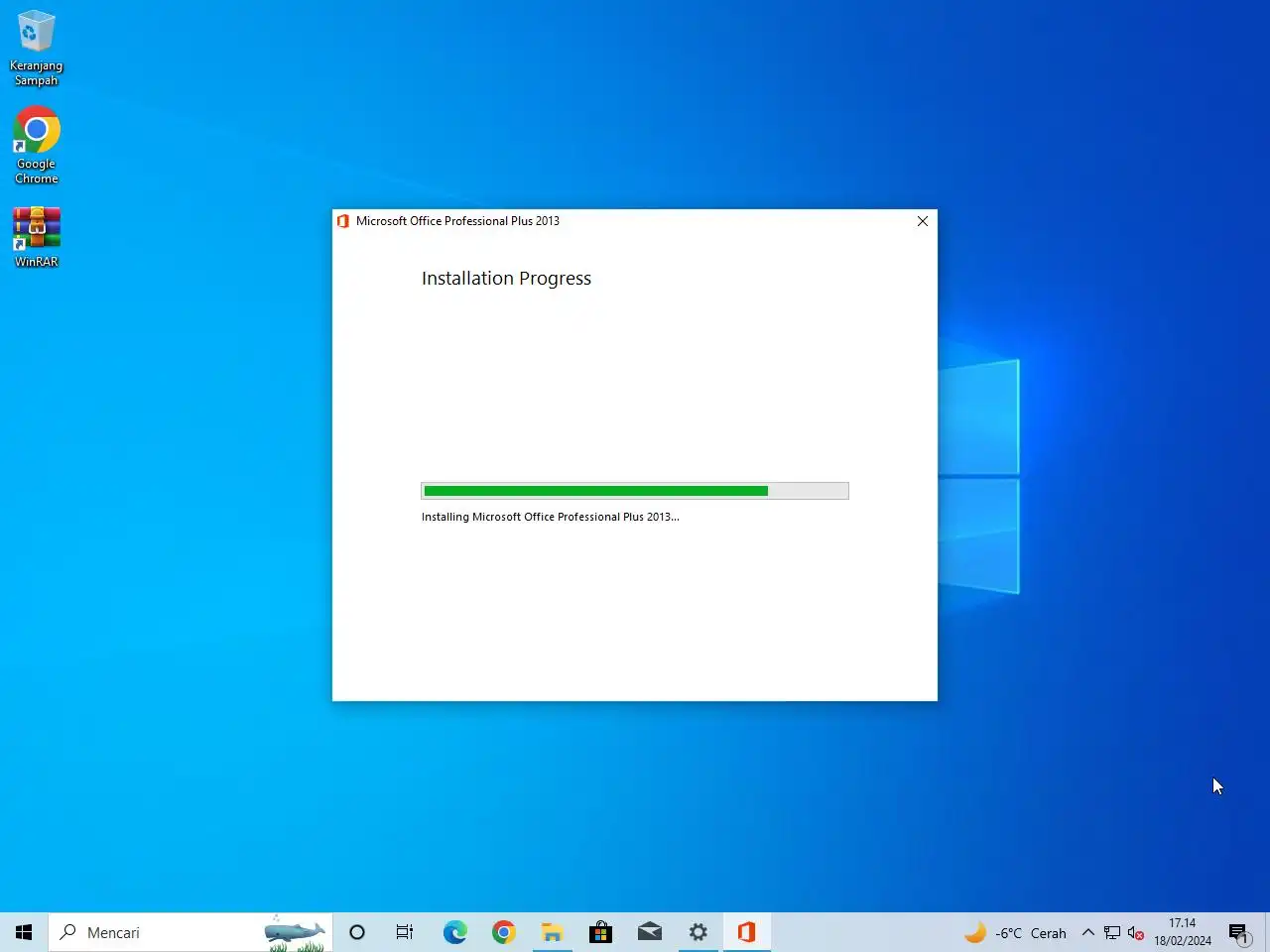The image size is (1270, 952).
Task: Click the whale illustration in search box
Action: coord(295,933)
